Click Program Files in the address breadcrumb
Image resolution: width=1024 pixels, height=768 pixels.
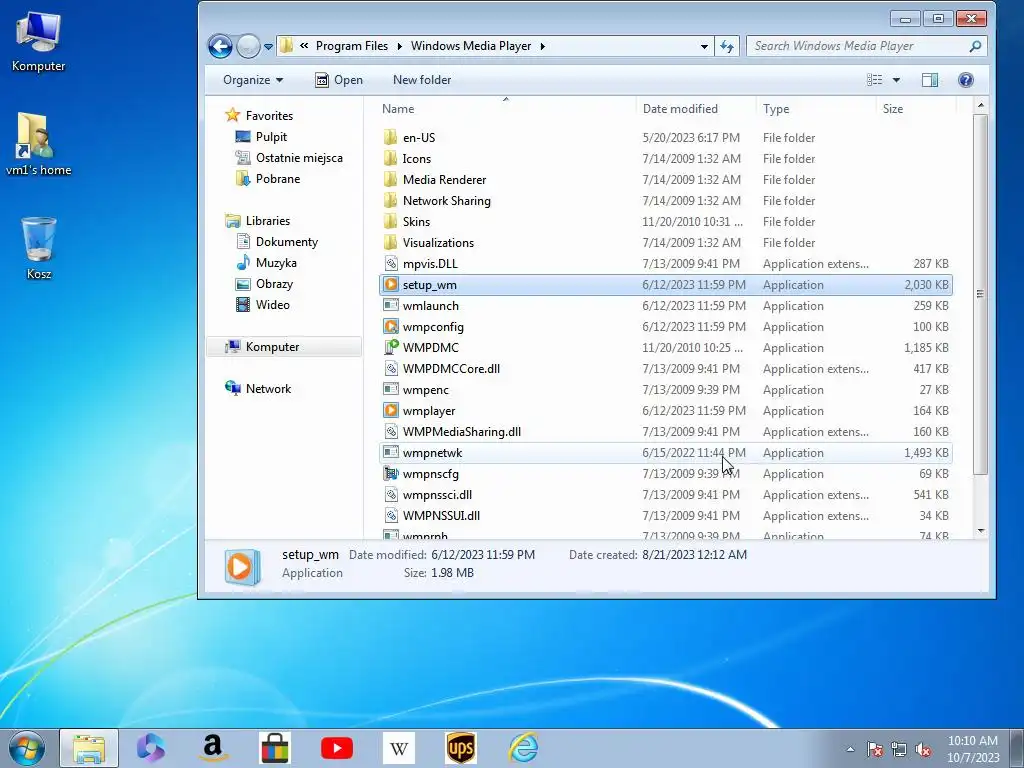pos(351,46)
